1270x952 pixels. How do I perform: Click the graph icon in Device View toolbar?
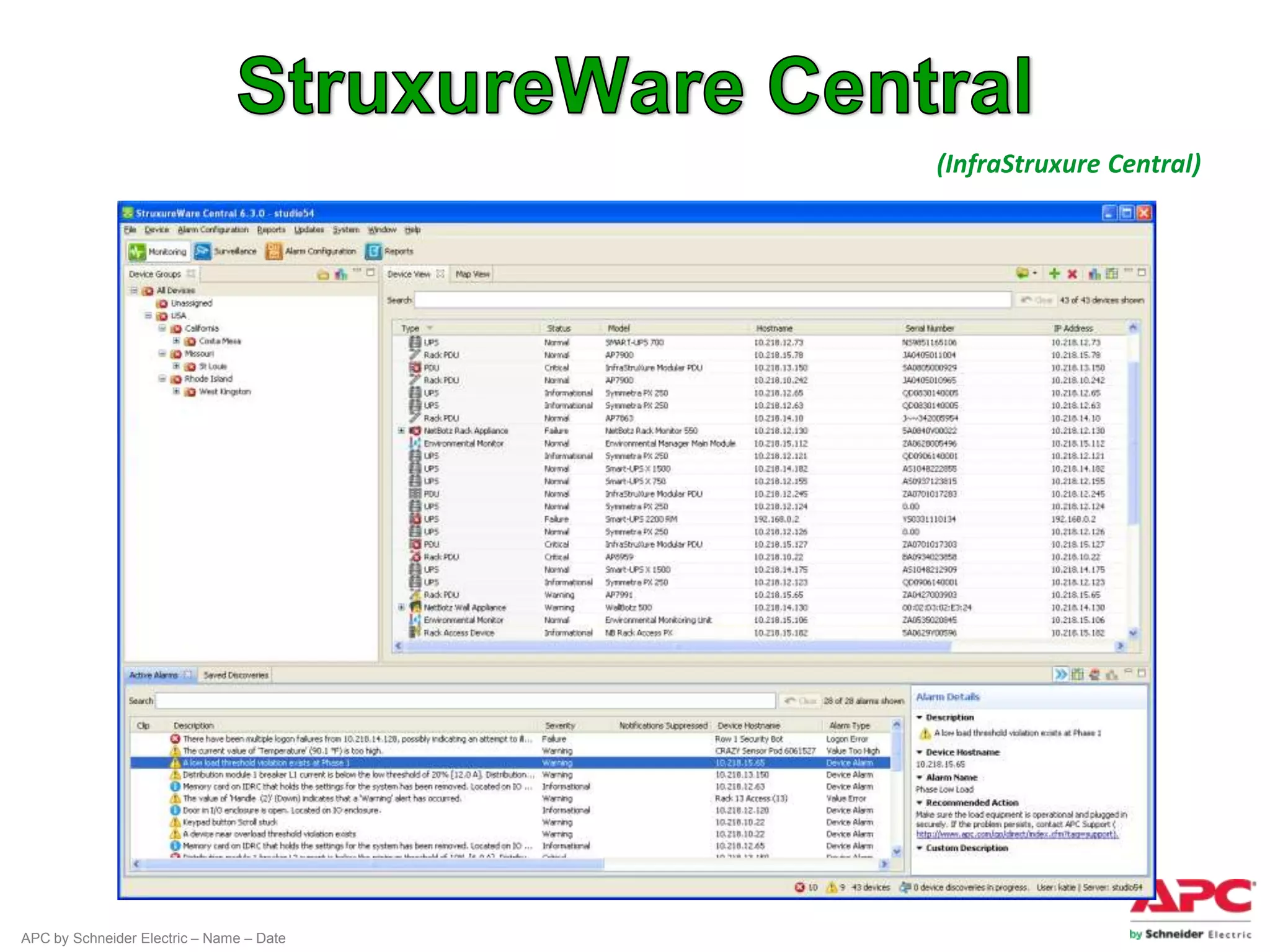click(x=1095, y=273)
